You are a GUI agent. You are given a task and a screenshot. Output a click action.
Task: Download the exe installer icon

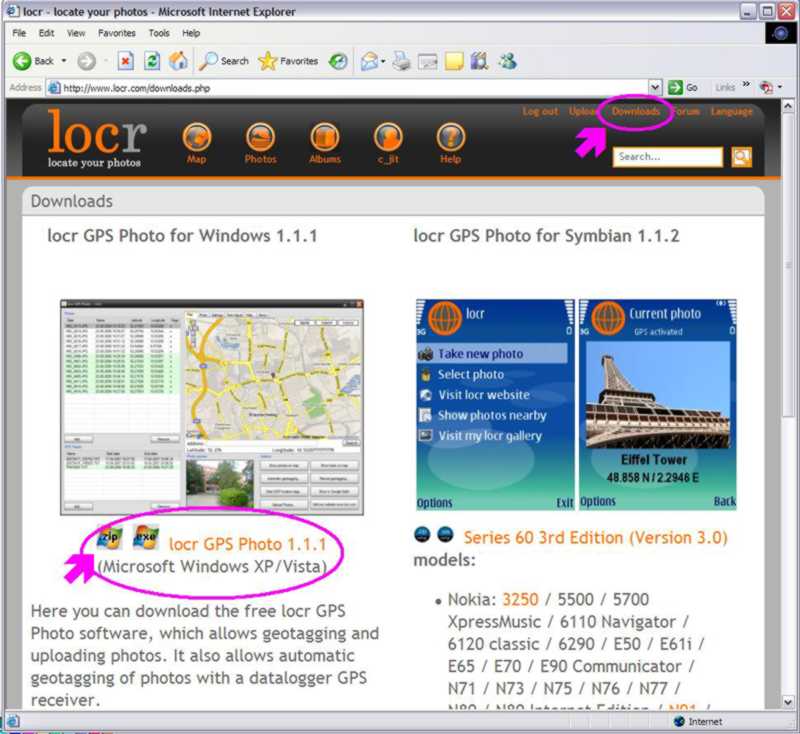(145, 537)
